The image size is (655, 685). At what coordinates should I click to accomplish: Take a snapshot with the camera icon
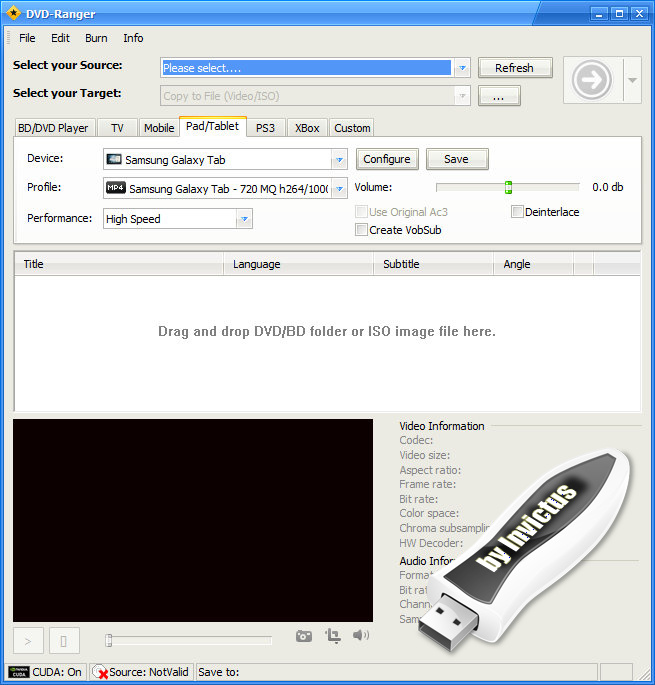click(304, 636)
